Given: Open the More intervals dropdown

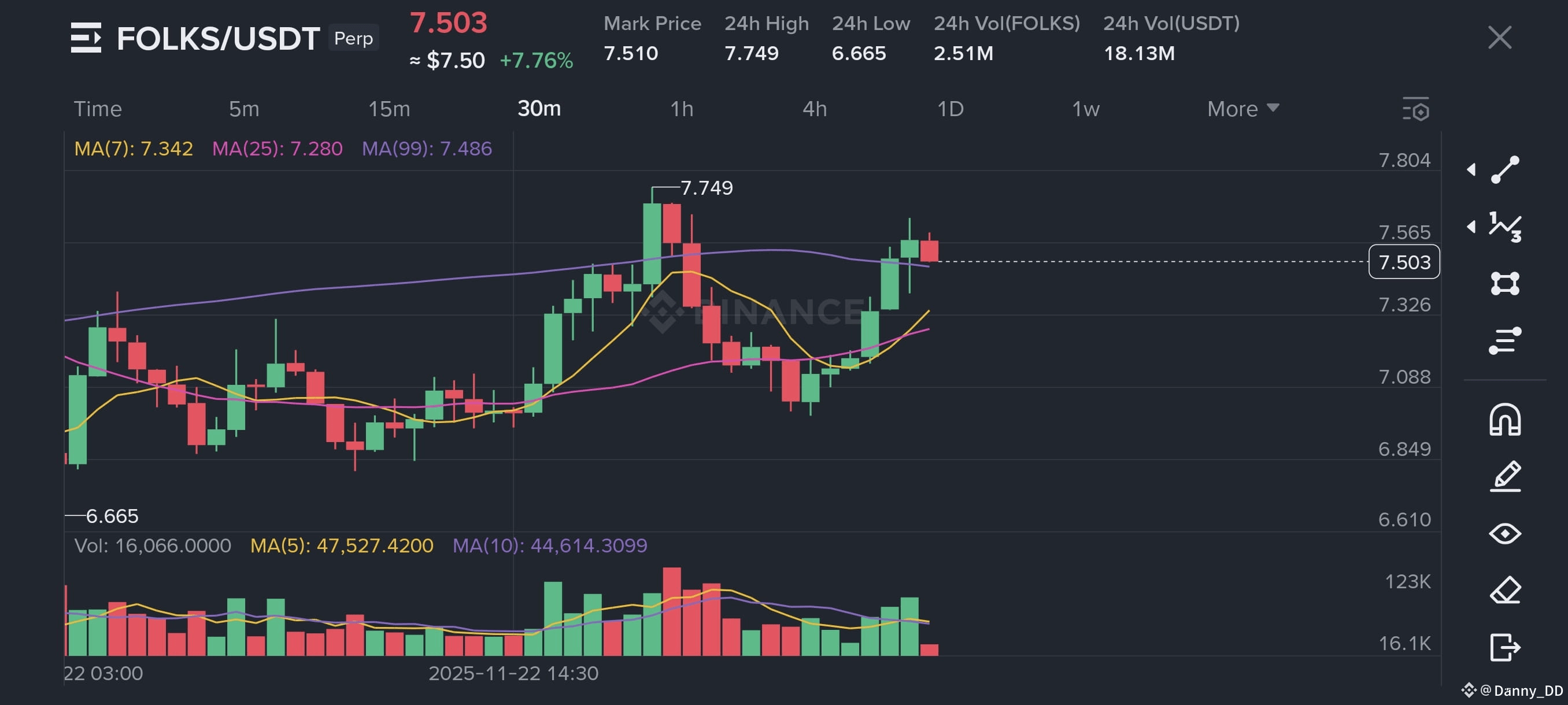Looking at the screenshot, I should click(1242, 109).
